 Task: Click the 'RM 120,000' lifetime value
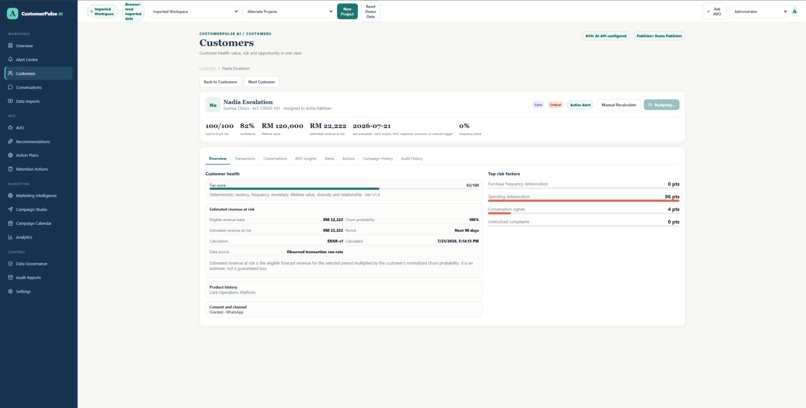[x=282, y=125]
